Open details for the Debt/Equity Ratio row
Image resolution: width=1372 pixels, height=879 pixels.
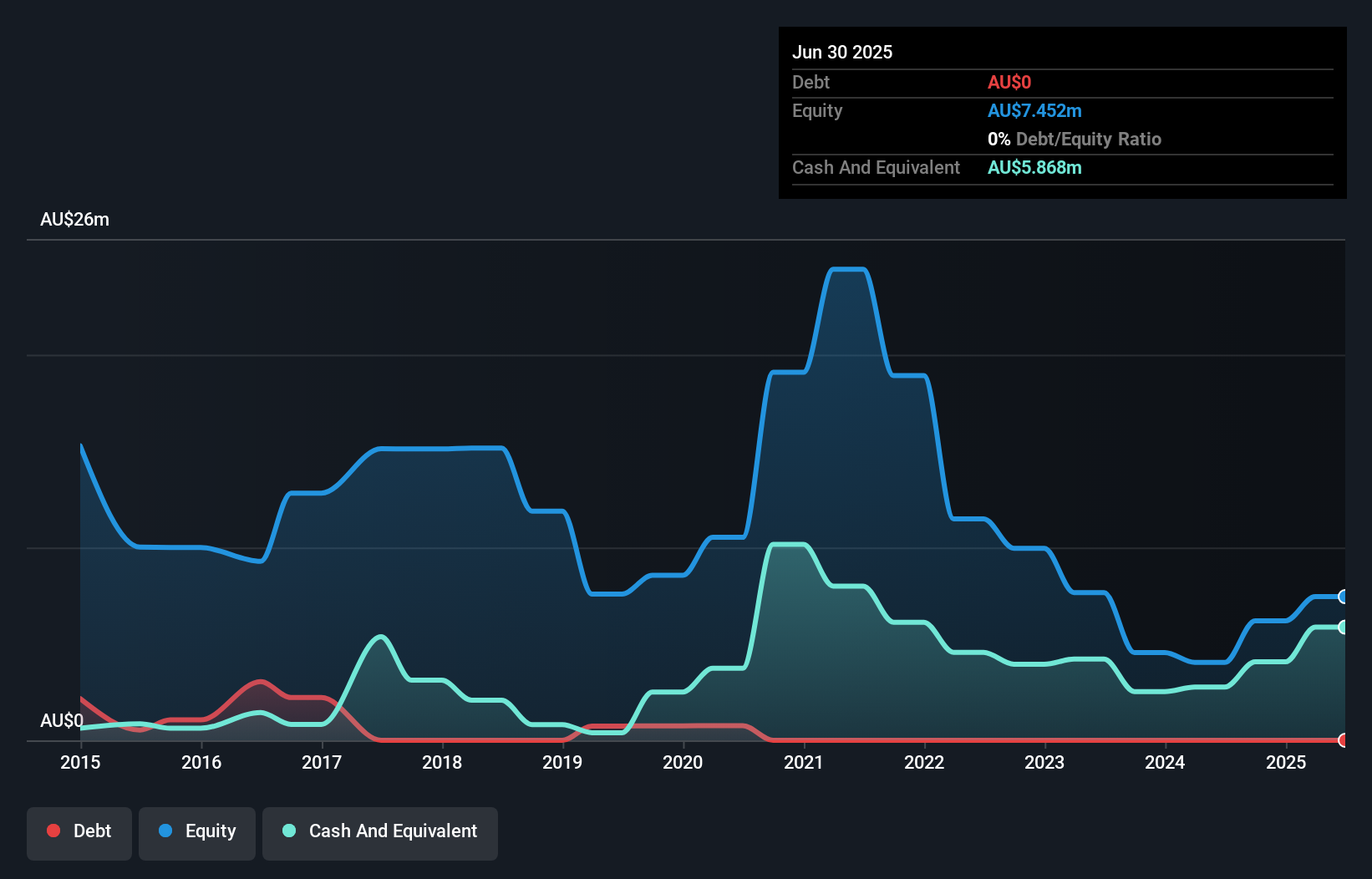click(x=1075, y=139)
